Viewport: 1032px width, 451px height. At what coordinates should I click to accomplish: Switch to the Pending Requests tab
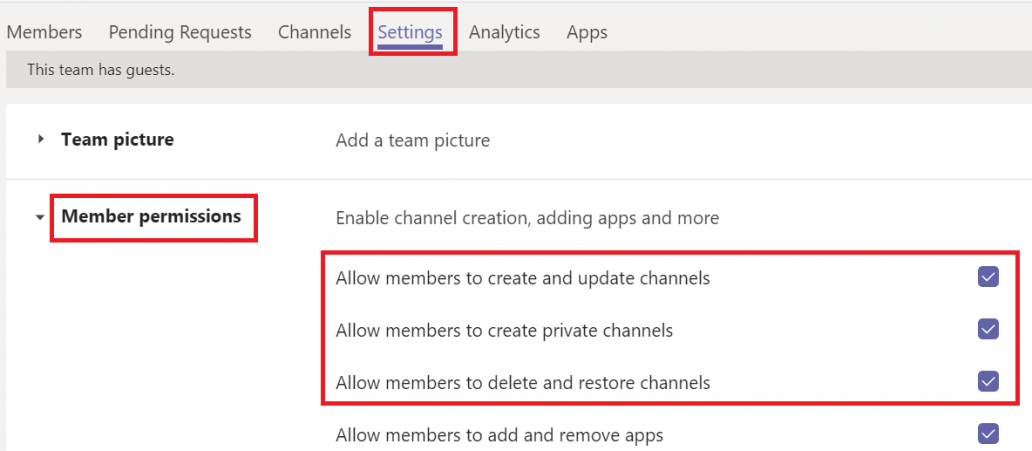tap(180, 32)
